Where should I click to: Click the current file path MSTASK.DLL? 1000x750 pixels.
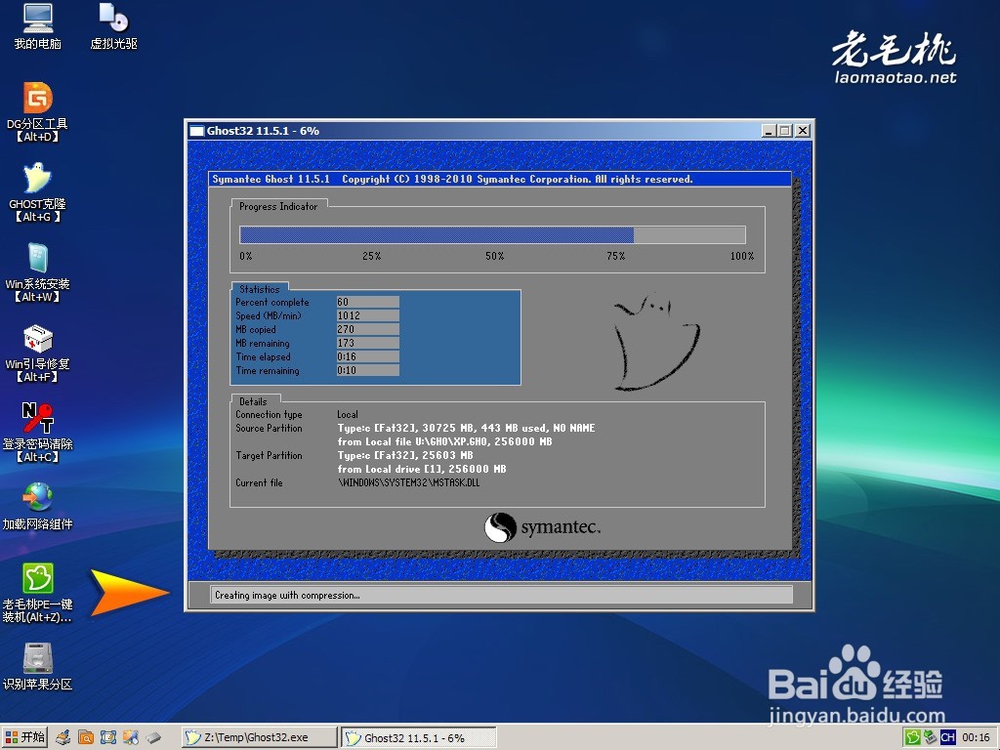tap(409, 483)
